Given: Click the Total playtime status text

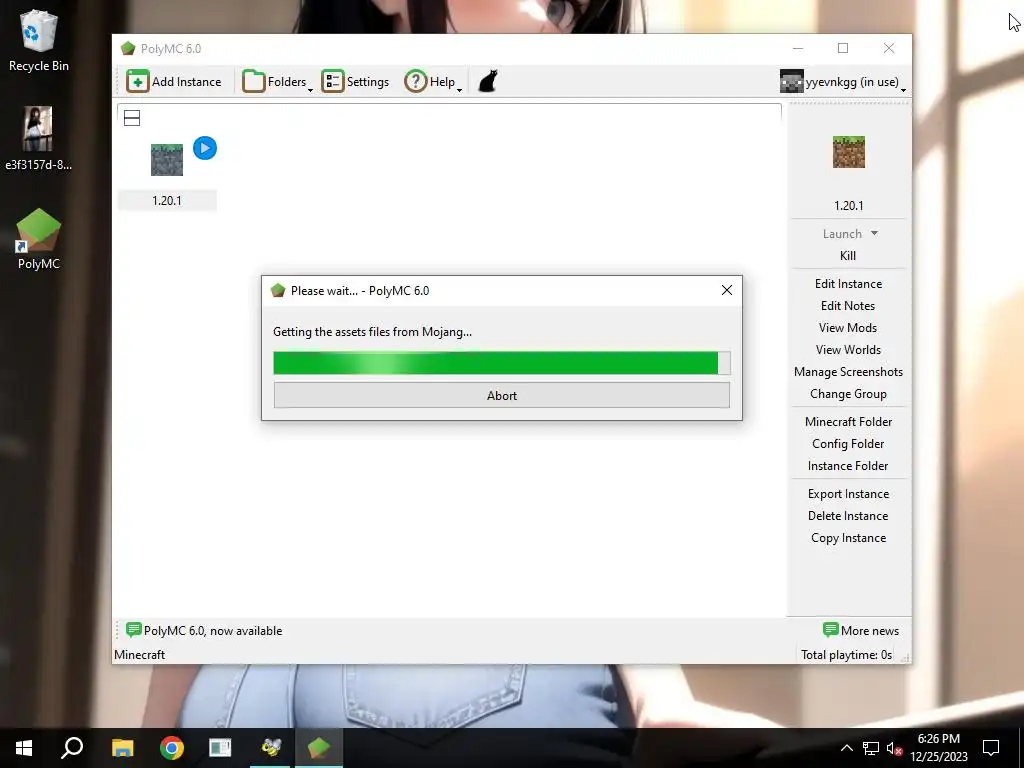Looking at the screenshot, I should click(846, 655).
